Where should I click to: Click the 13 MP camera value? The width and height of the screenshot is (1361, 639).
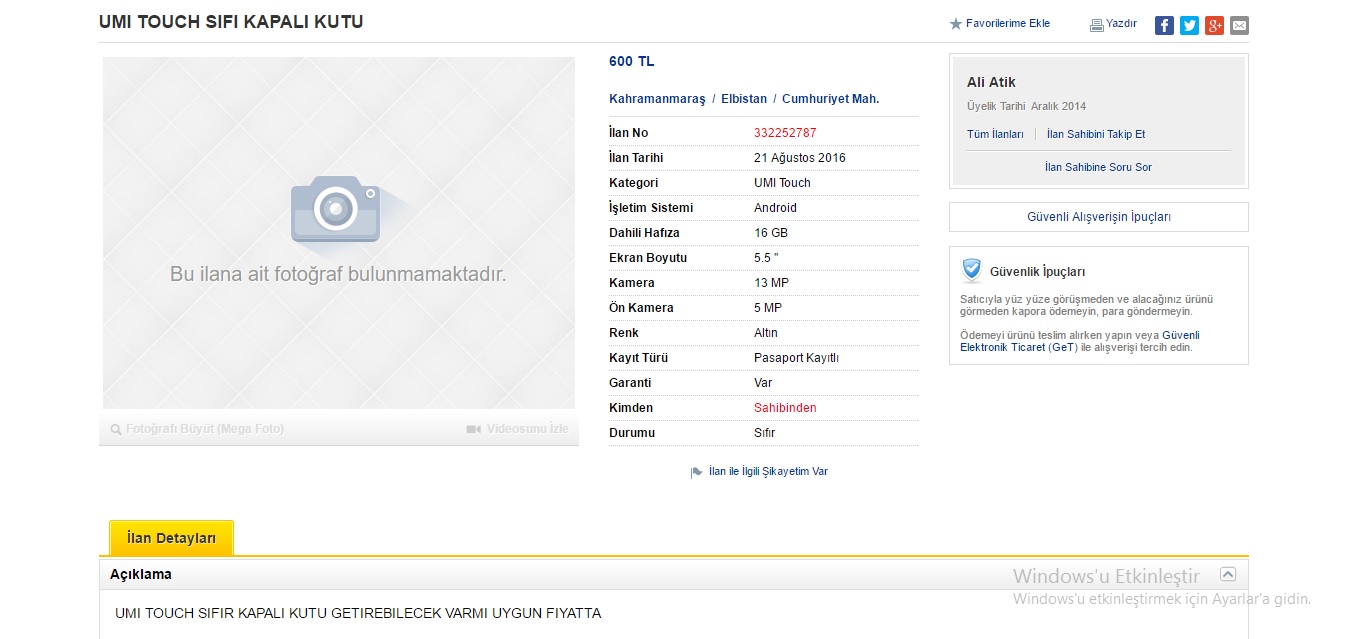(x=771, y=283)
